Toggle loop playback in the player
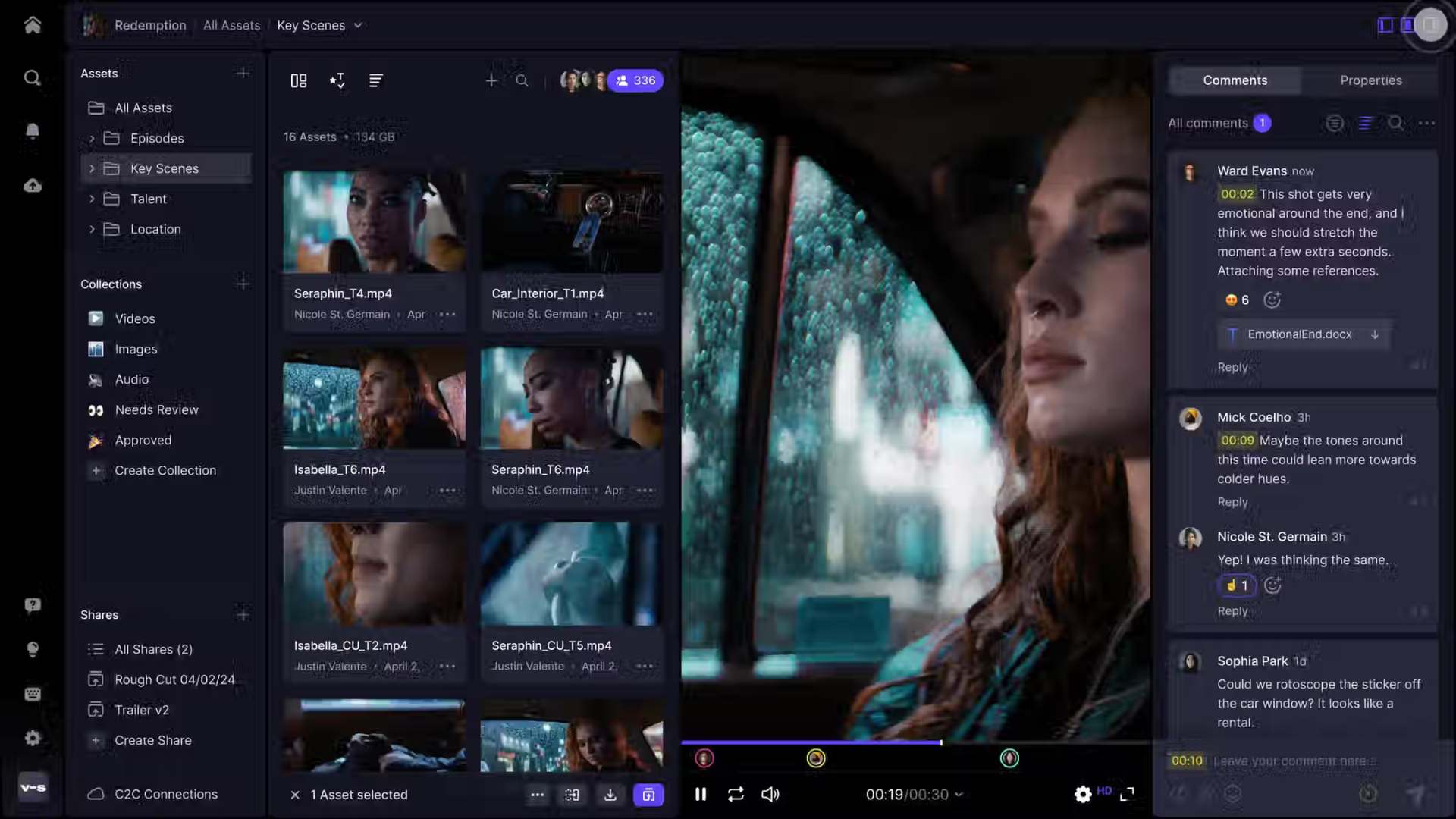The width and height of the screenshot is (1456, 819). click(736, 794)
